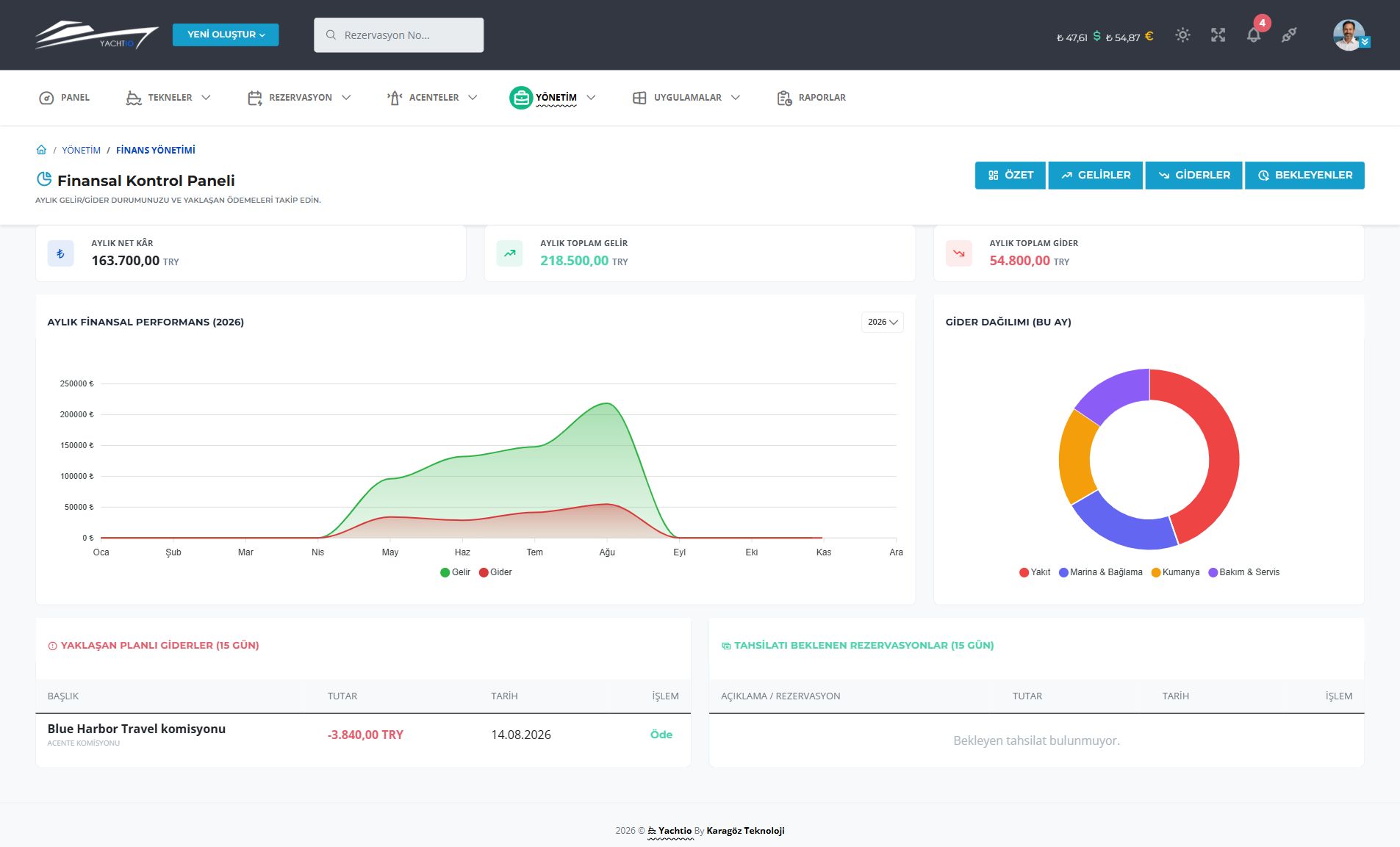Click the Yönetim breadcrumb link

coord(81,150)
